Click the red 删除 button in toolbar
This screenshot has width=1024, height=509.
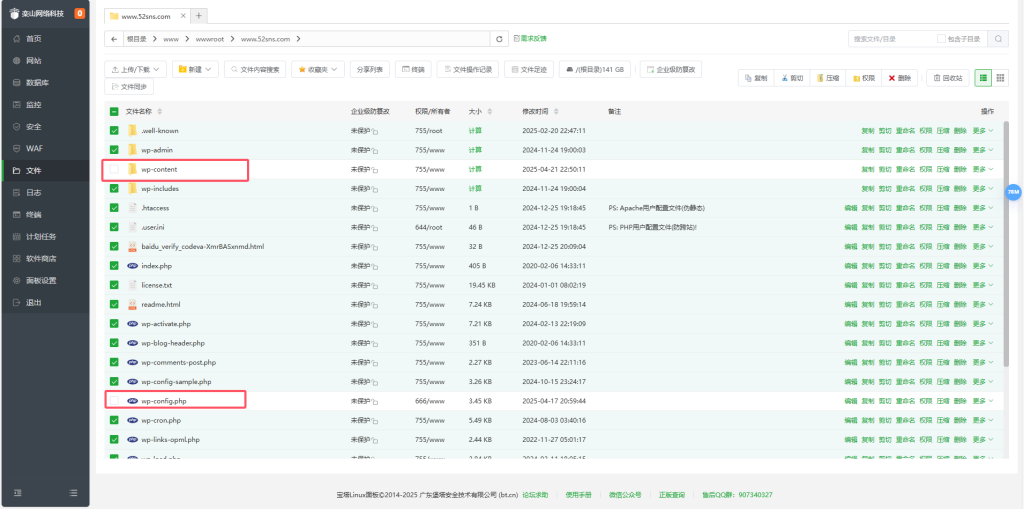coord(900,78)
